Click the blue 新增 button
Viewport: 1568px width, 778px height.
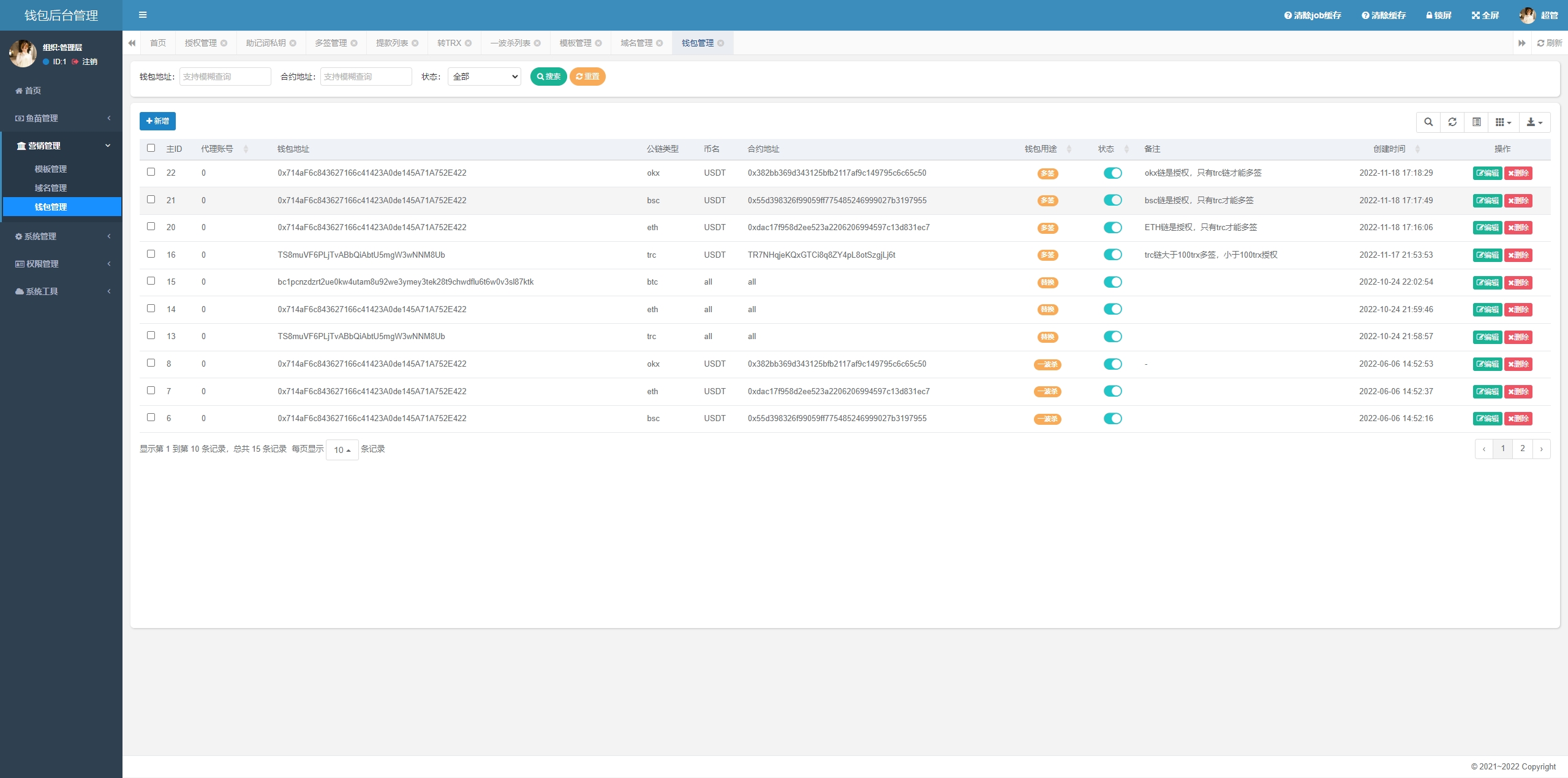click(x=157, y=121)
